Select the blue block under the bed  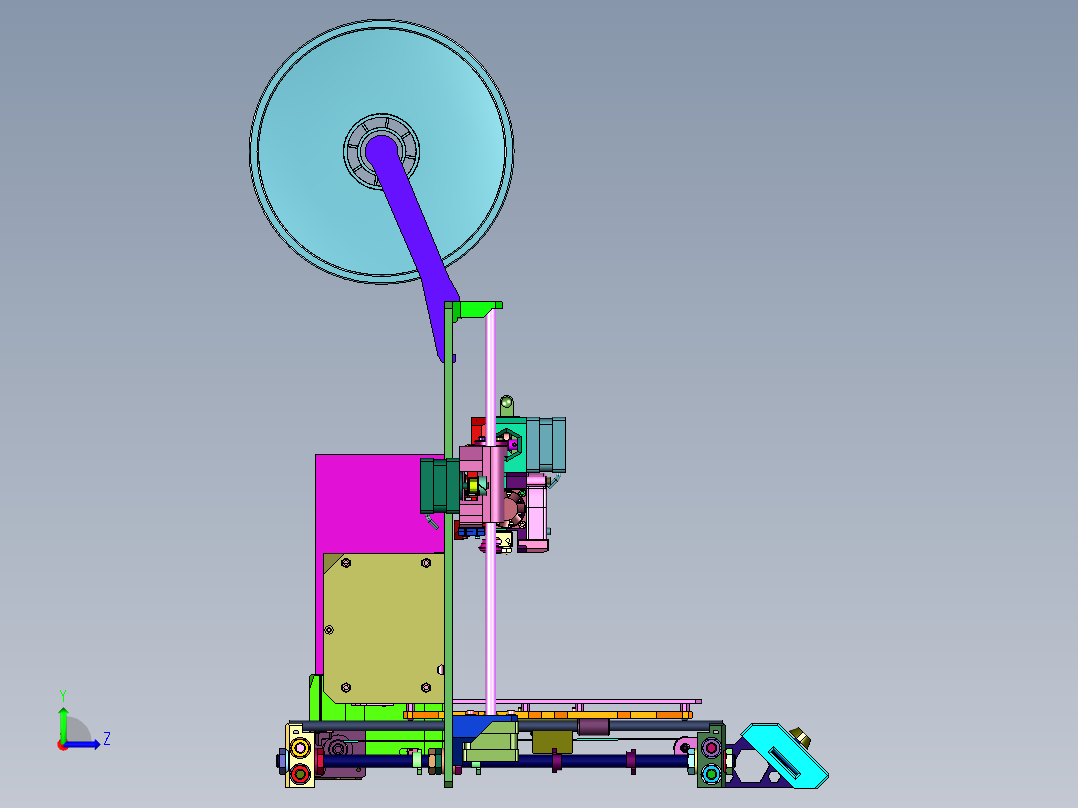click(474, 728)
